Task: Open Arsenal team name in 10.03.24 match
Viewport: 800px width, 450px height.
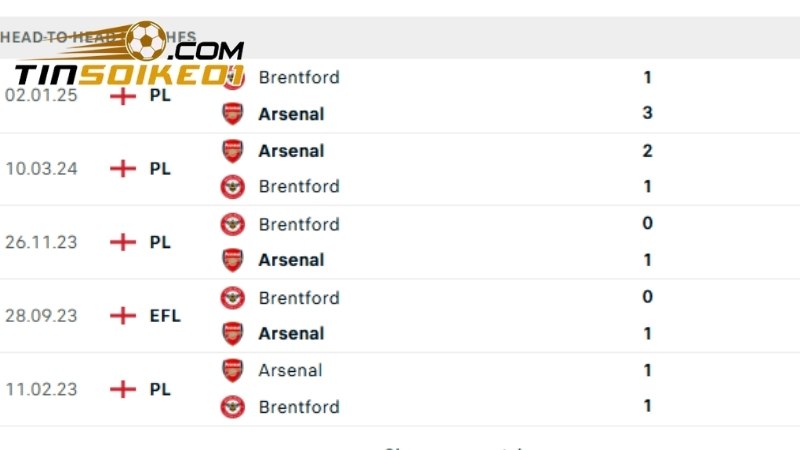Action: (291, 151)
